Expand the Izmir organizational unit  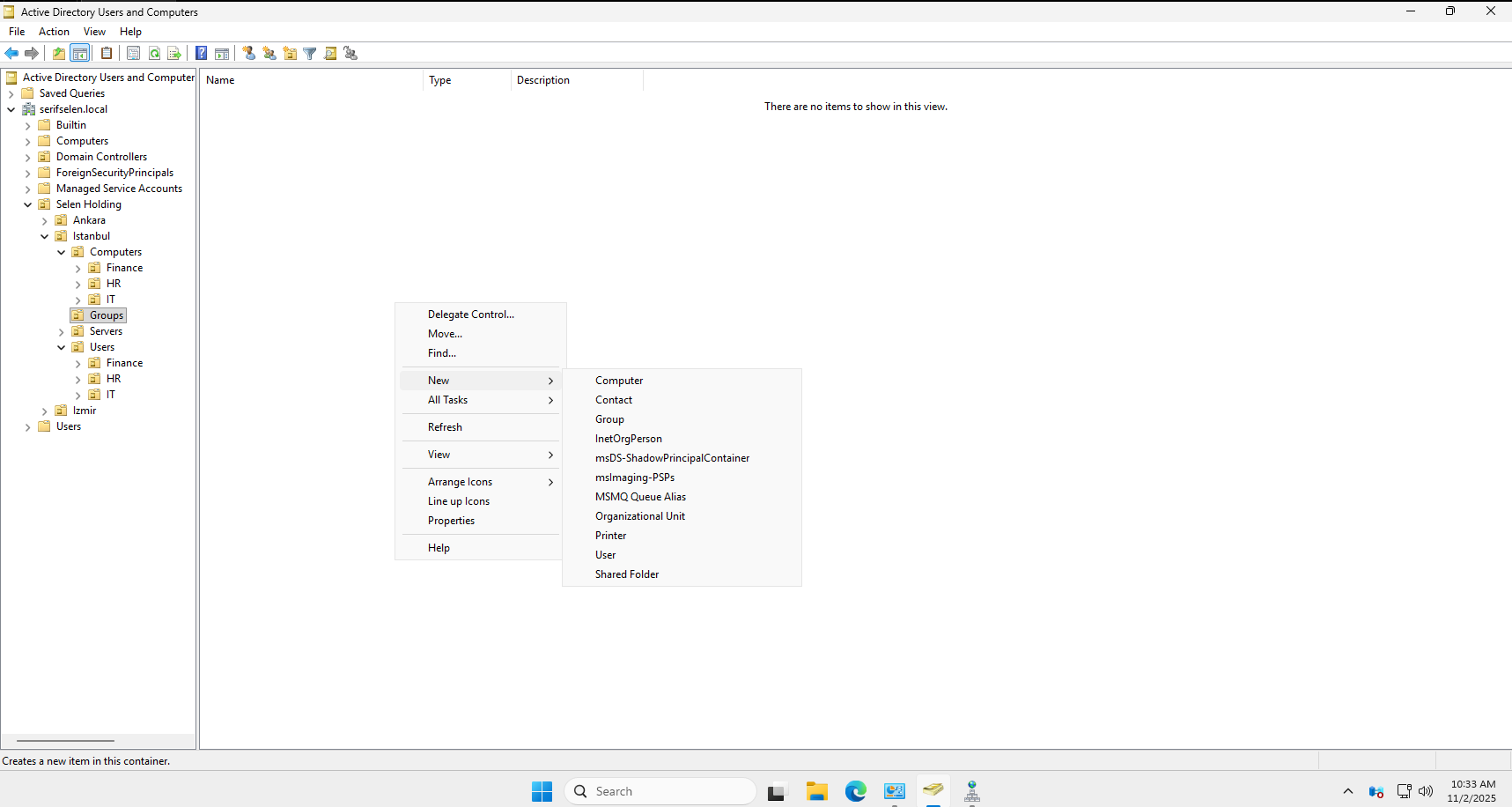45,411
